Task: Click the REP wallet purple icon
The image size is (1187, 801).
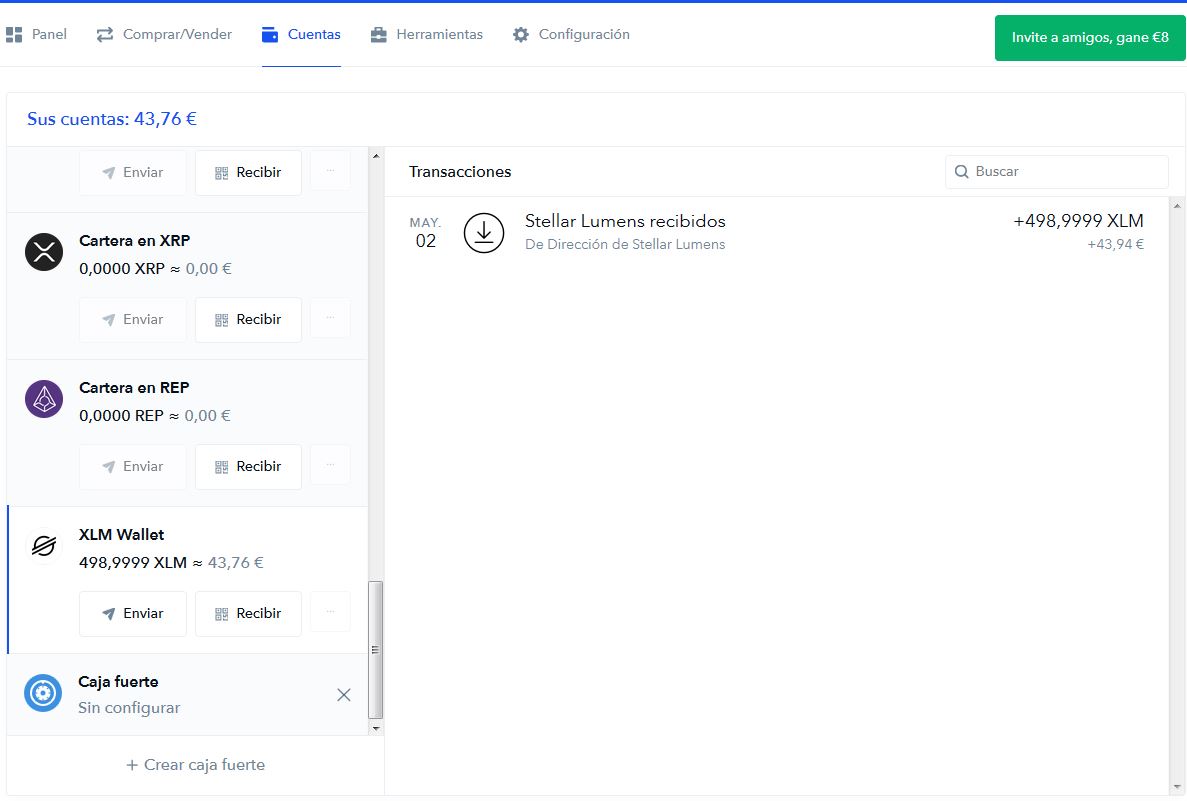Action: point(44,399)
